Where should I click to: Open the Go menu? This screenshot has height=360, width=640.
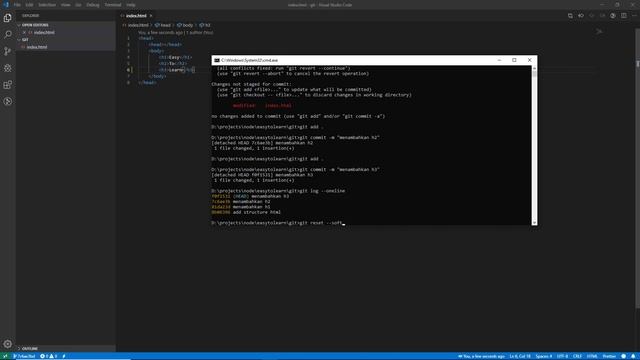tap(78, 5)
